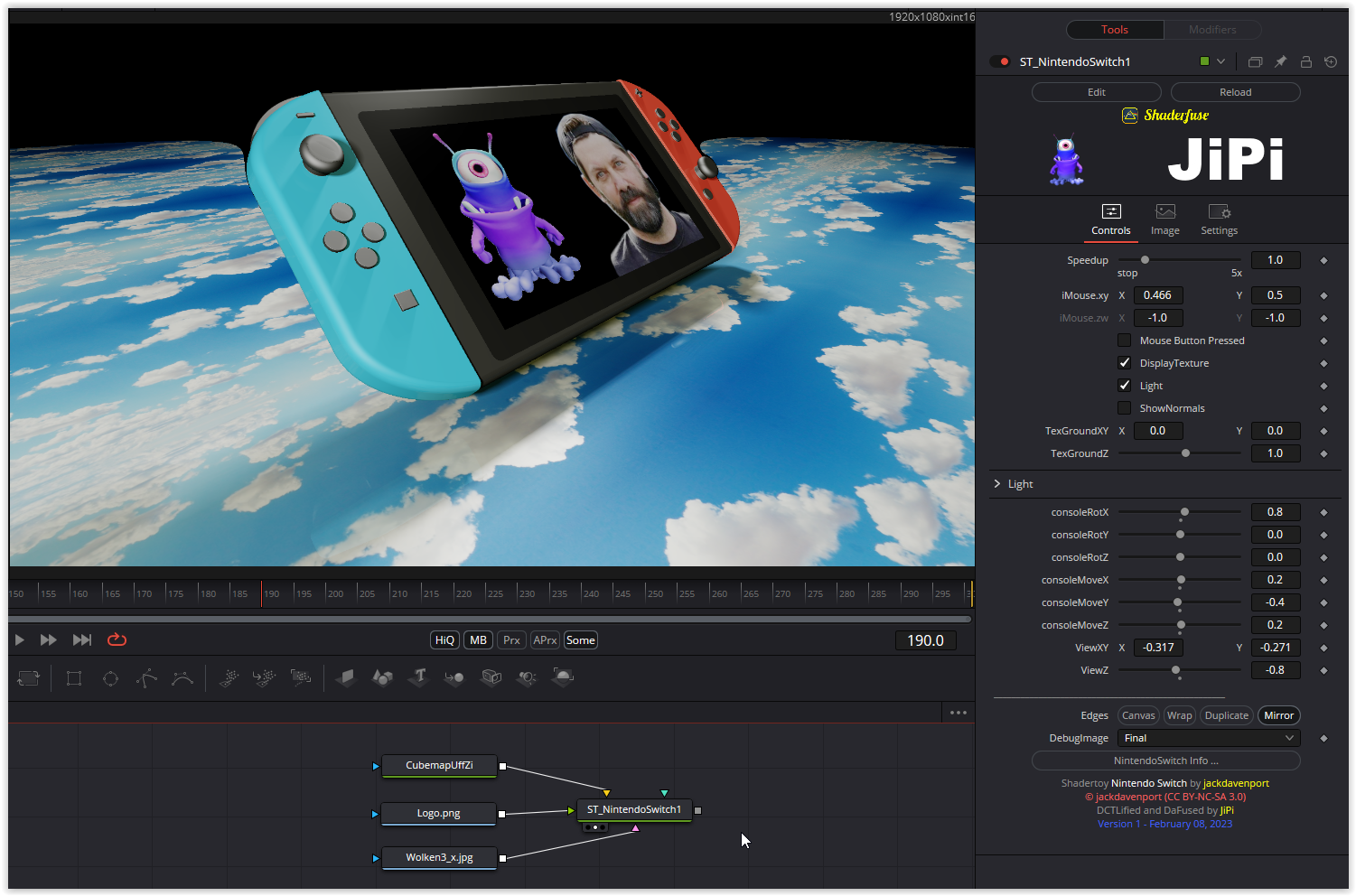The width and height of the screenshot is (1356, 896).
Task: Click the fast-forward playback button
Action: pyautogui.click(x=49, y=639)
